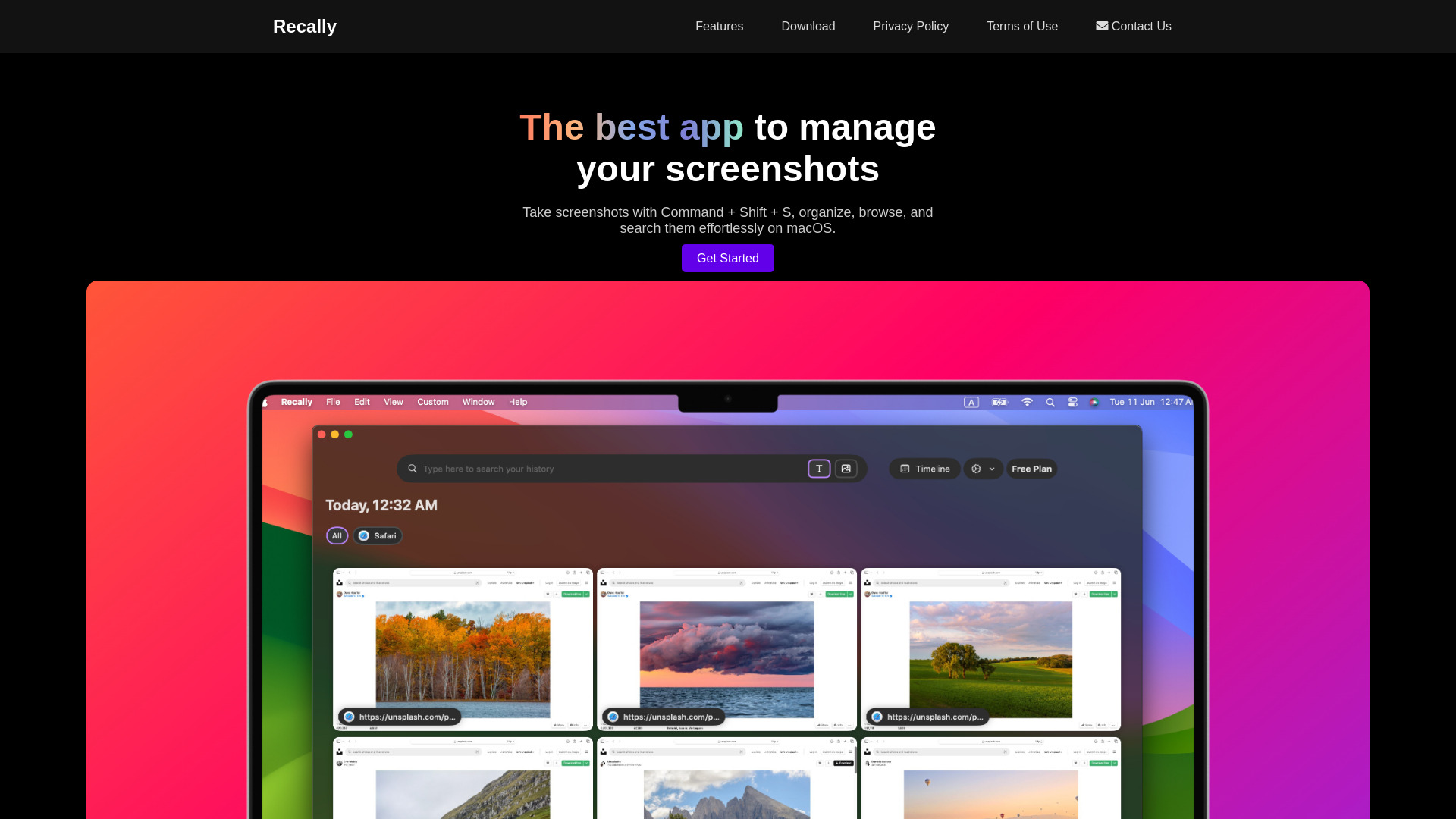
Task: Toggle the All filter pill button
Action: 337,536
